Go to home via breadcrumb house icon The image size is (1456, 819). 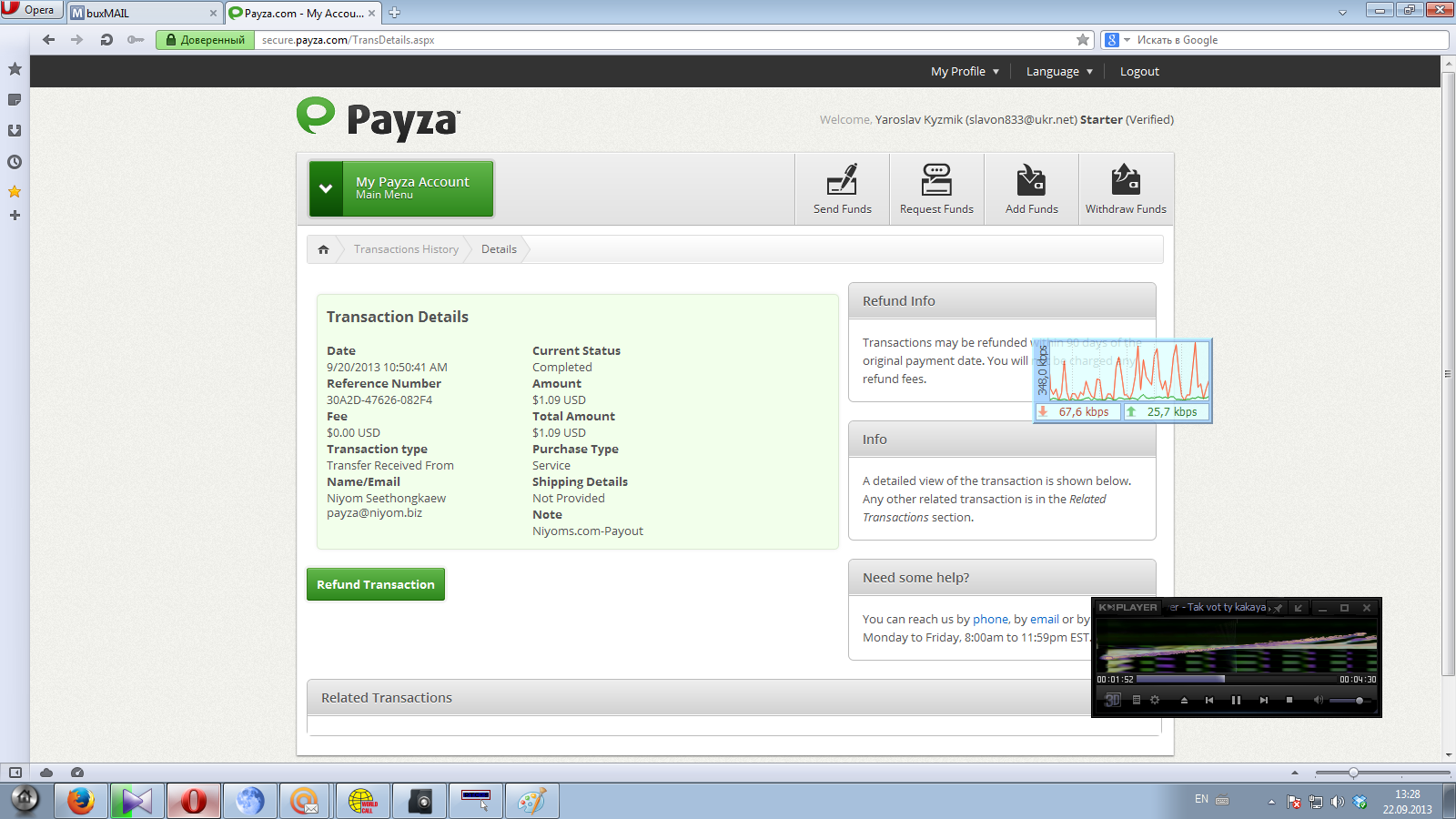(323, 249)
